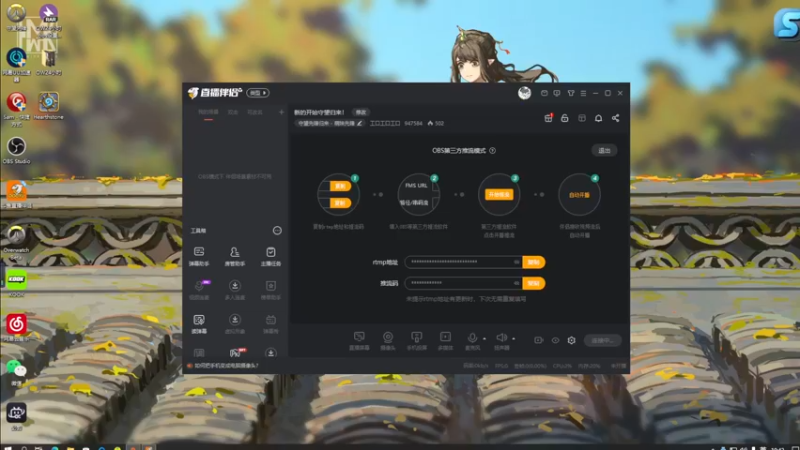
Task: Open the tool with red HOT badge
Action: (235, 353)
